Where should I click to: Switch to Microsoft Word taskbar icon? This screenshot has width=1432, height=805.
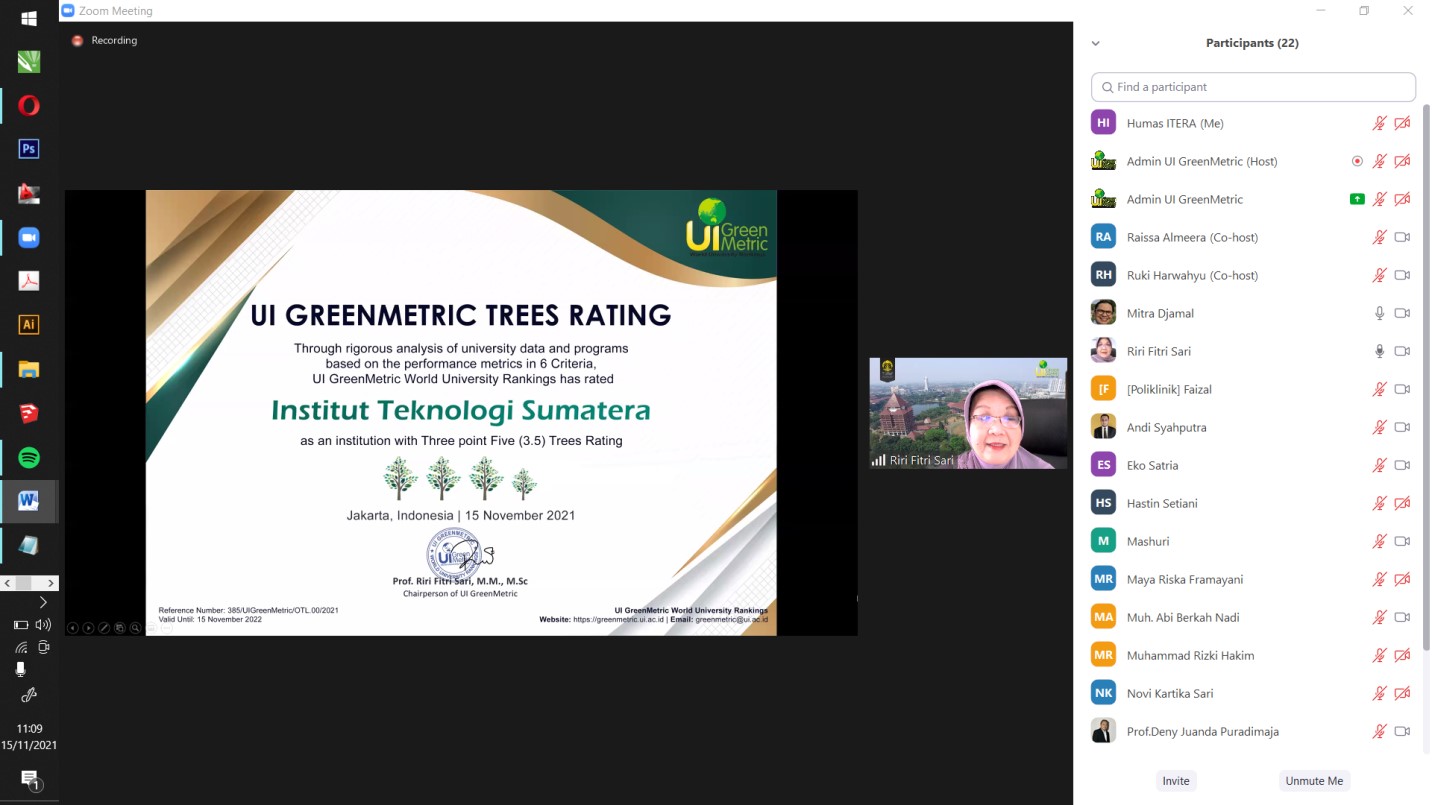pos(29,501)
